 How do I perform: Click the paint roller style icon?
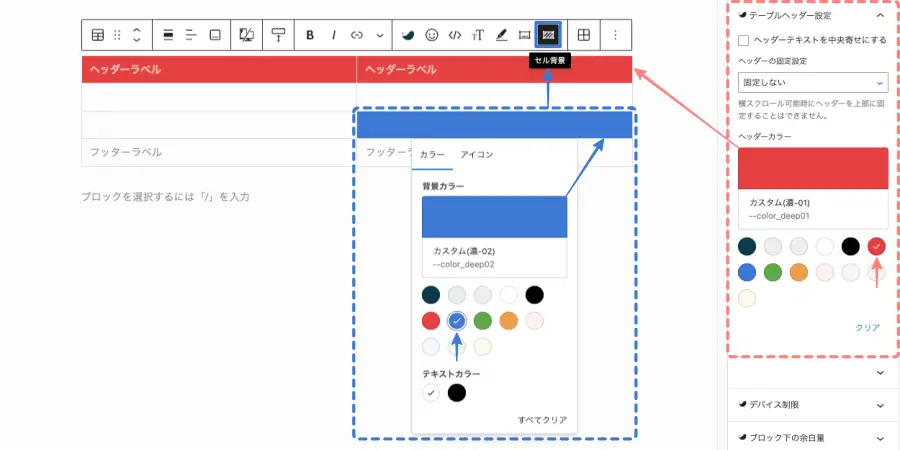coord(278,35)
